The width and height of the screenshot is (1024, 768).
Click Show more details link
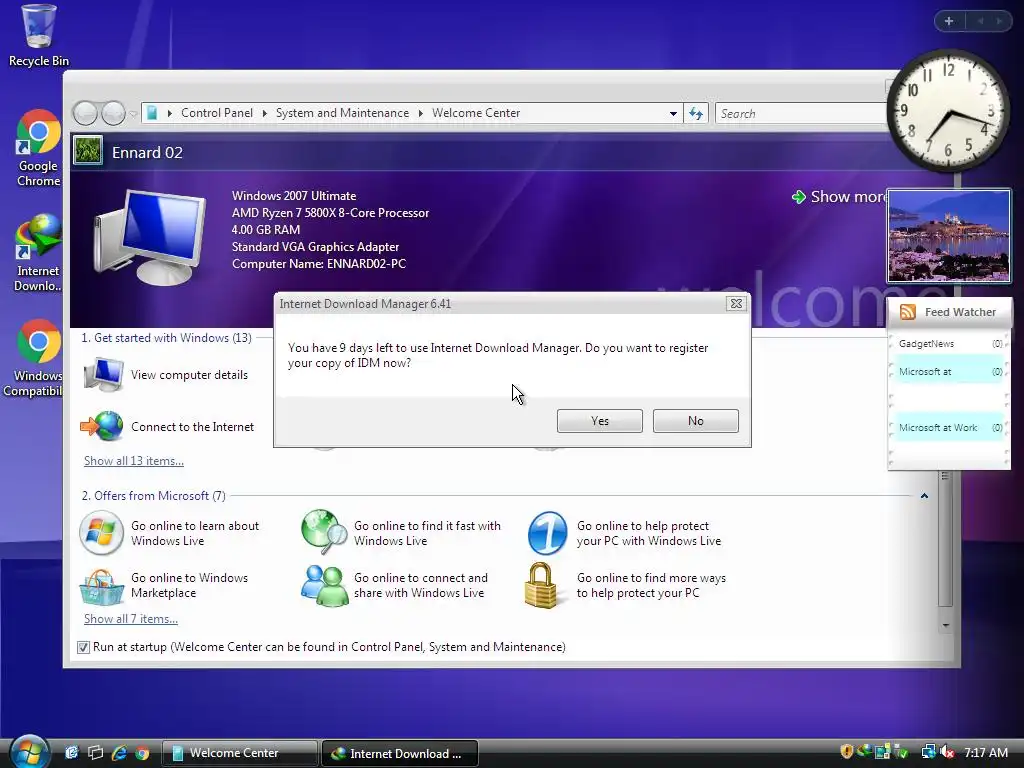847,197
